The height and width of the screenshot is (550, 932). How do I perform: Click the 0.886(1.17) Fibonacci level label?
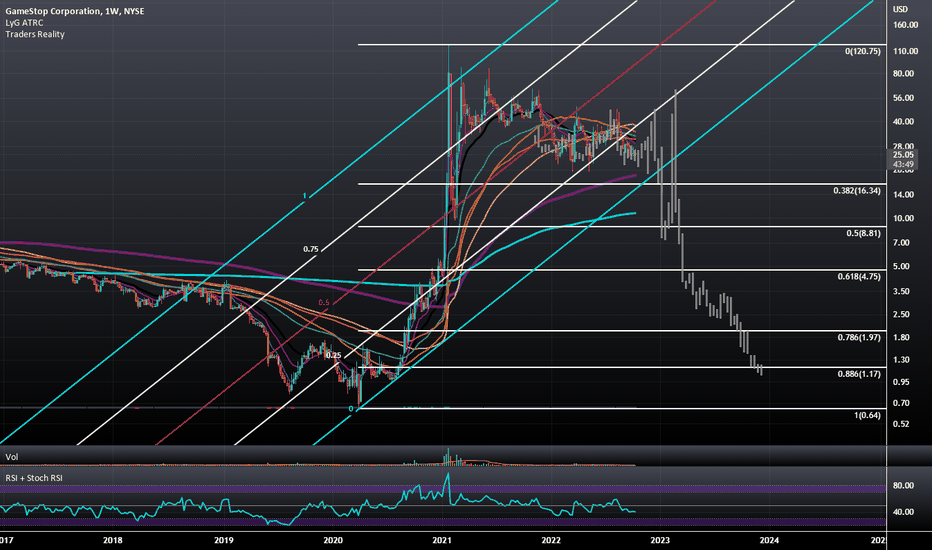[x=859, y=374]
